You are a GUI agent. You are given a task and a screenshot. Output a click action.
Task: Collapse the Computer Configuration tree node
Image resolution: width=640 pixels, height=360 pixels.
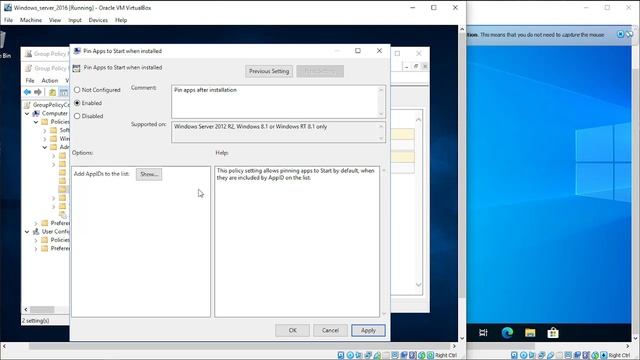[x=27, y=113]
